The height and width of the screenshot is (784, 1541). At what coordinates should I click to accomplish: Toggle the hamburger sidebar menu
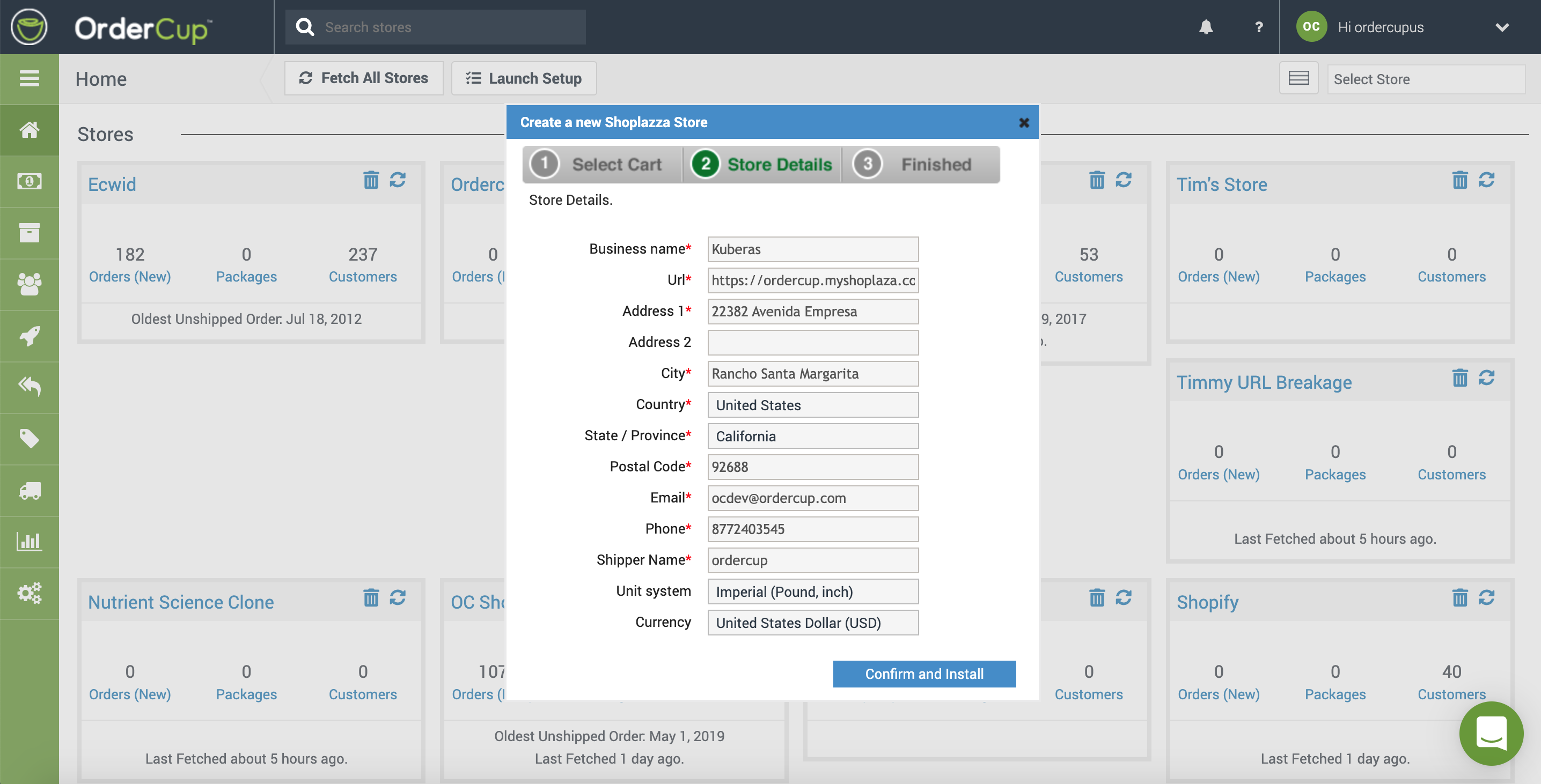coord(30,78)
